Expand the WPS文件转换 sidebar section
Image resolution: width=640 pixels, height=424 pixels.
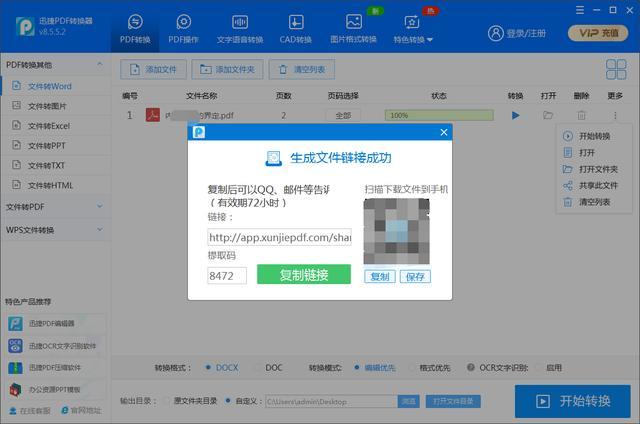tap(54, 230)
